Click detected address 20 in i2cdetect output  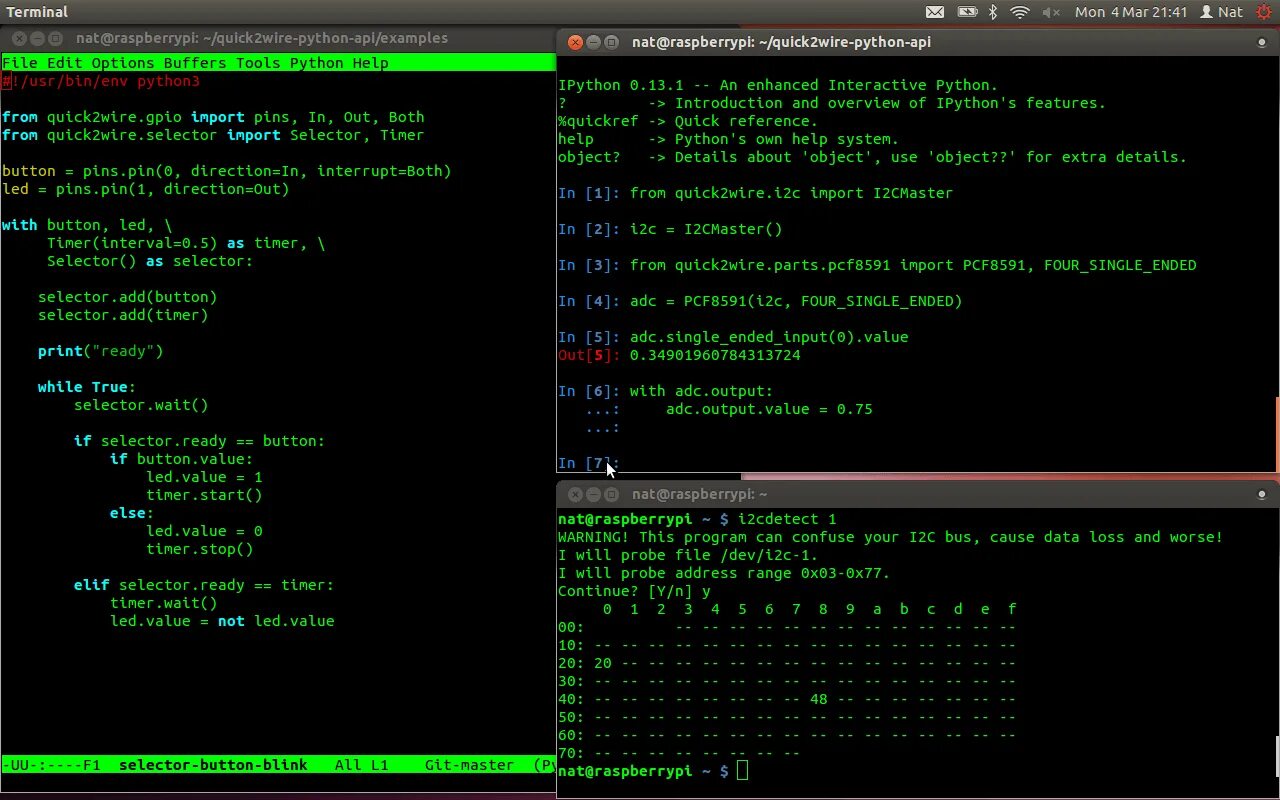[x=602, y=663]
